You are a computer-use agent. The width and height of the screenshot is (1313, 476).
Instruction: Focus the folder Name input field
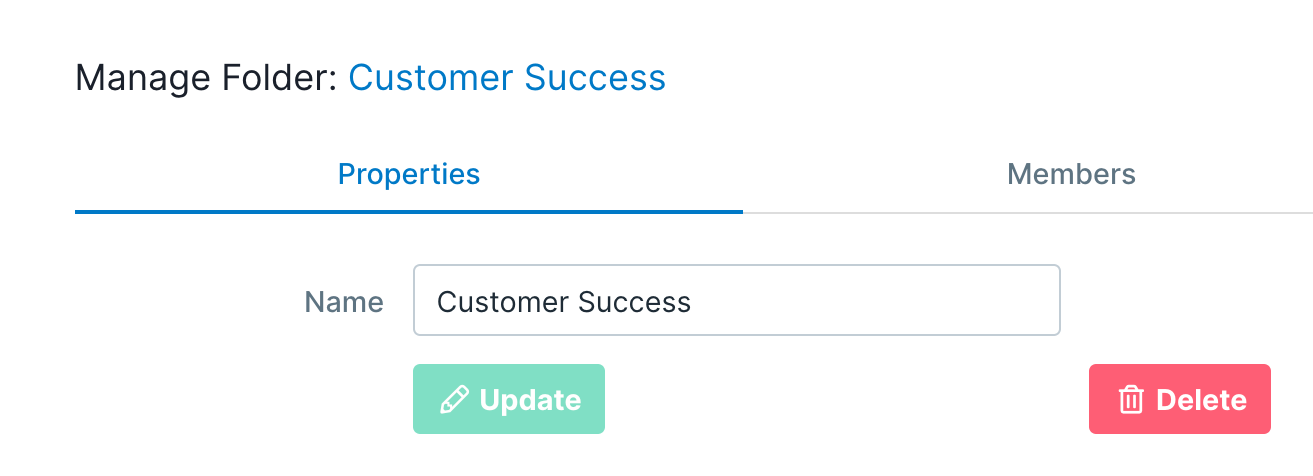tap(736, 300)
